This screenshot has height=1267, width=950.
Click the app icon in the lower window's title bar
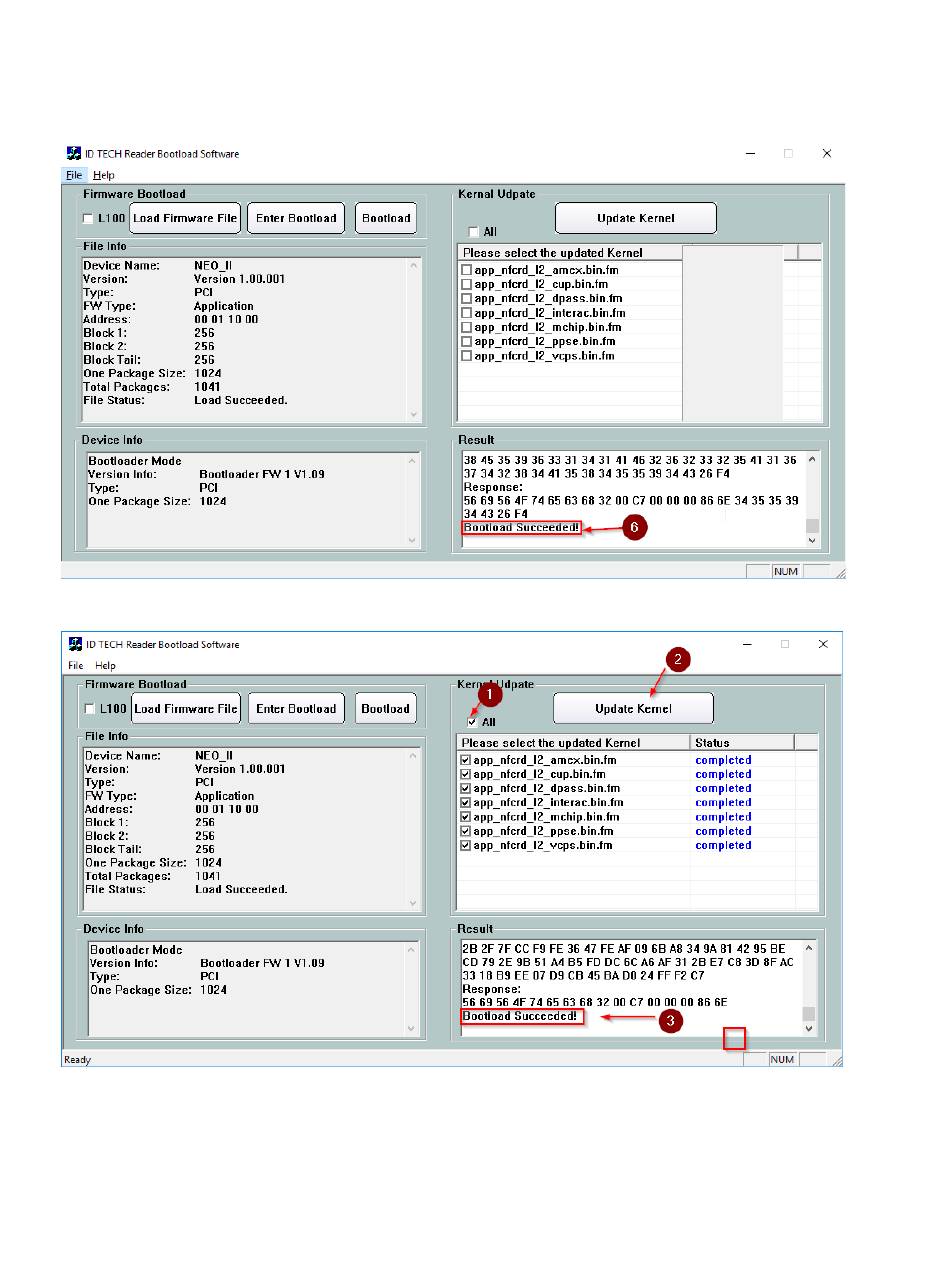(x=75, y=644)
